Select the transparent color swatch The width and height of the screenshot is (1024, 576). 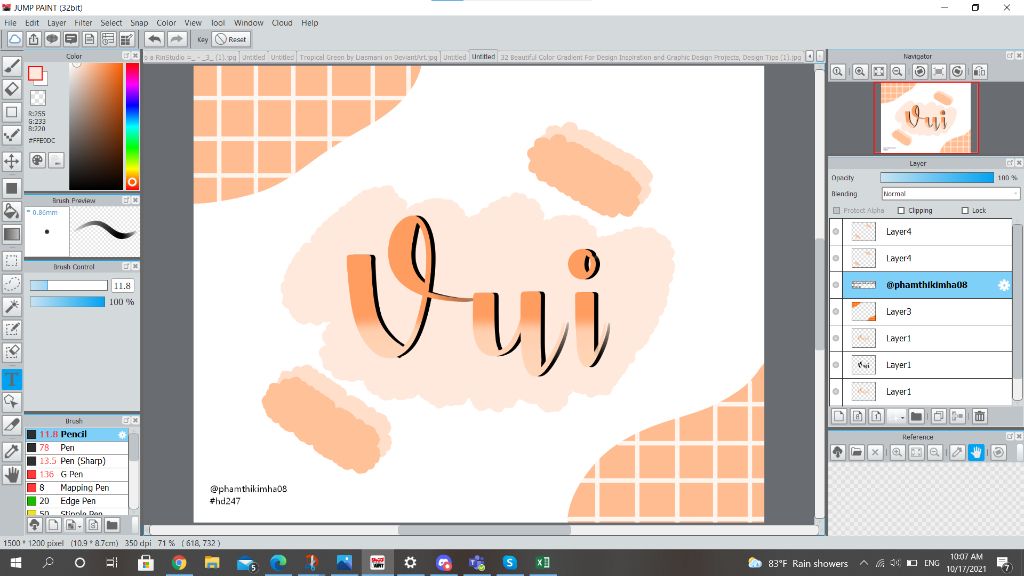39,98
